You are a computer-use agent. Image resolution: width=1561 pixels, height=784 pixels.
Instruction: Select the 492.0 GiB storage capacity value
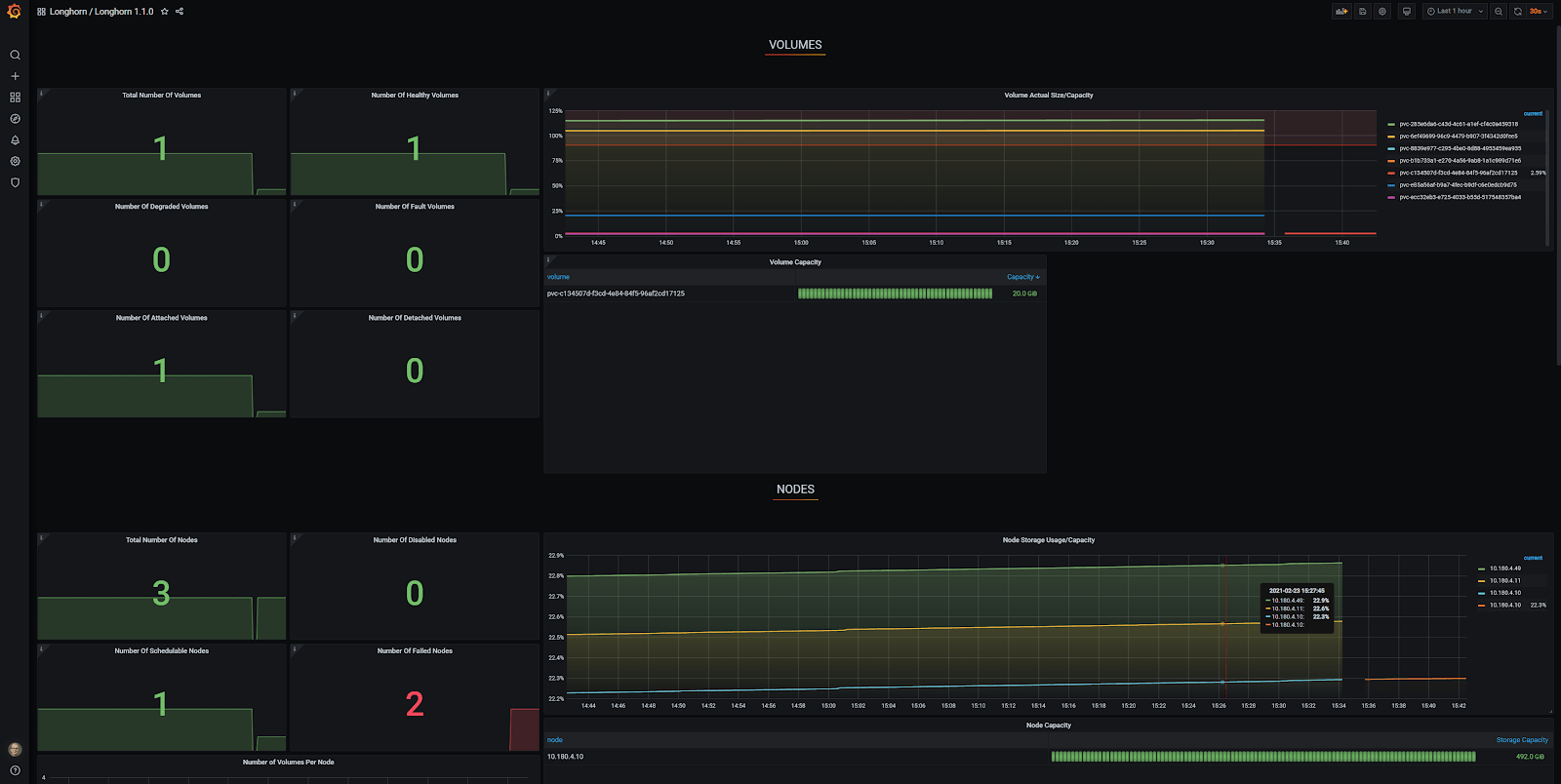click(1529, 757)
